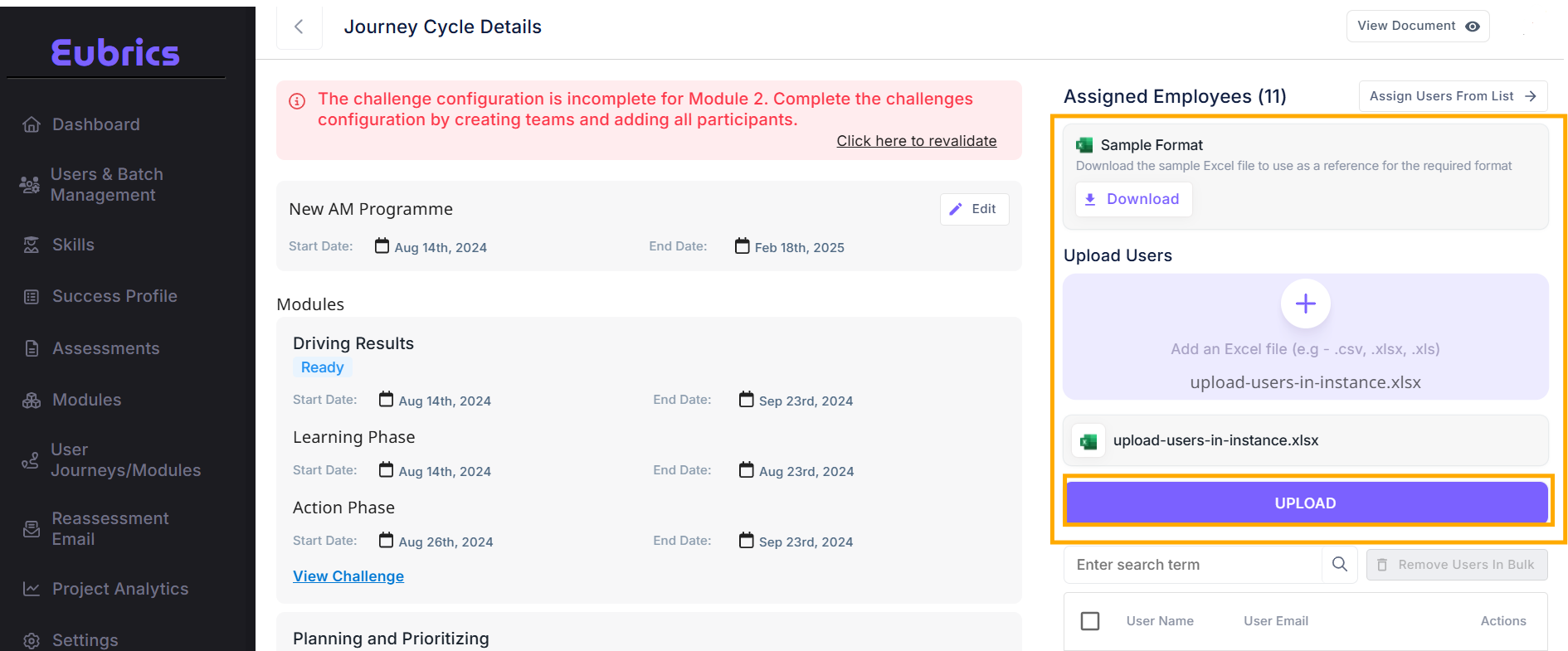Viewport: 1568px width, 651px height.
Task: Go to Skills section
Action: click(73, 245)
